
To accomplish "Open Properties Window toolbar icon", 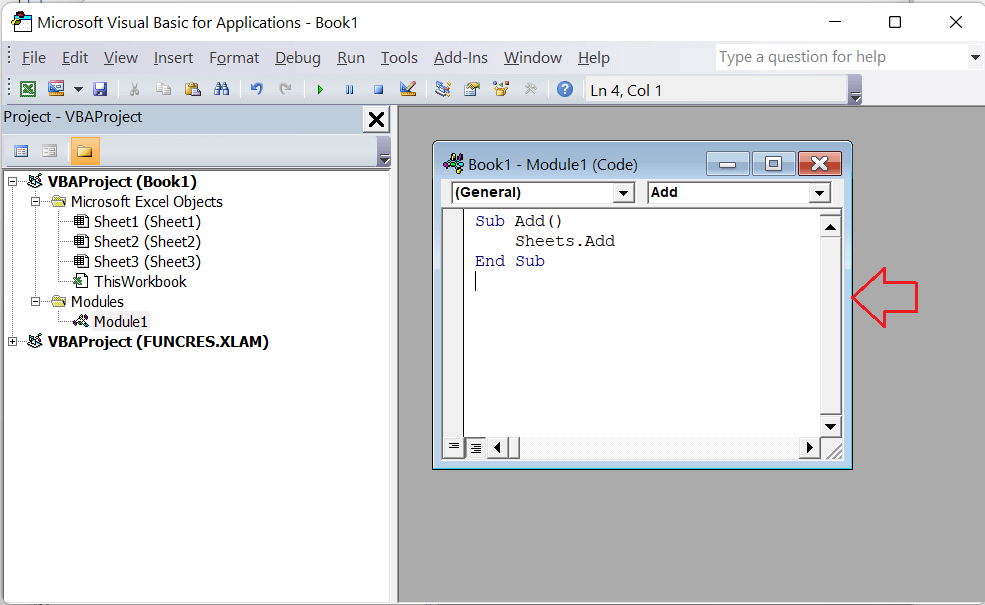I will (472, 89).
